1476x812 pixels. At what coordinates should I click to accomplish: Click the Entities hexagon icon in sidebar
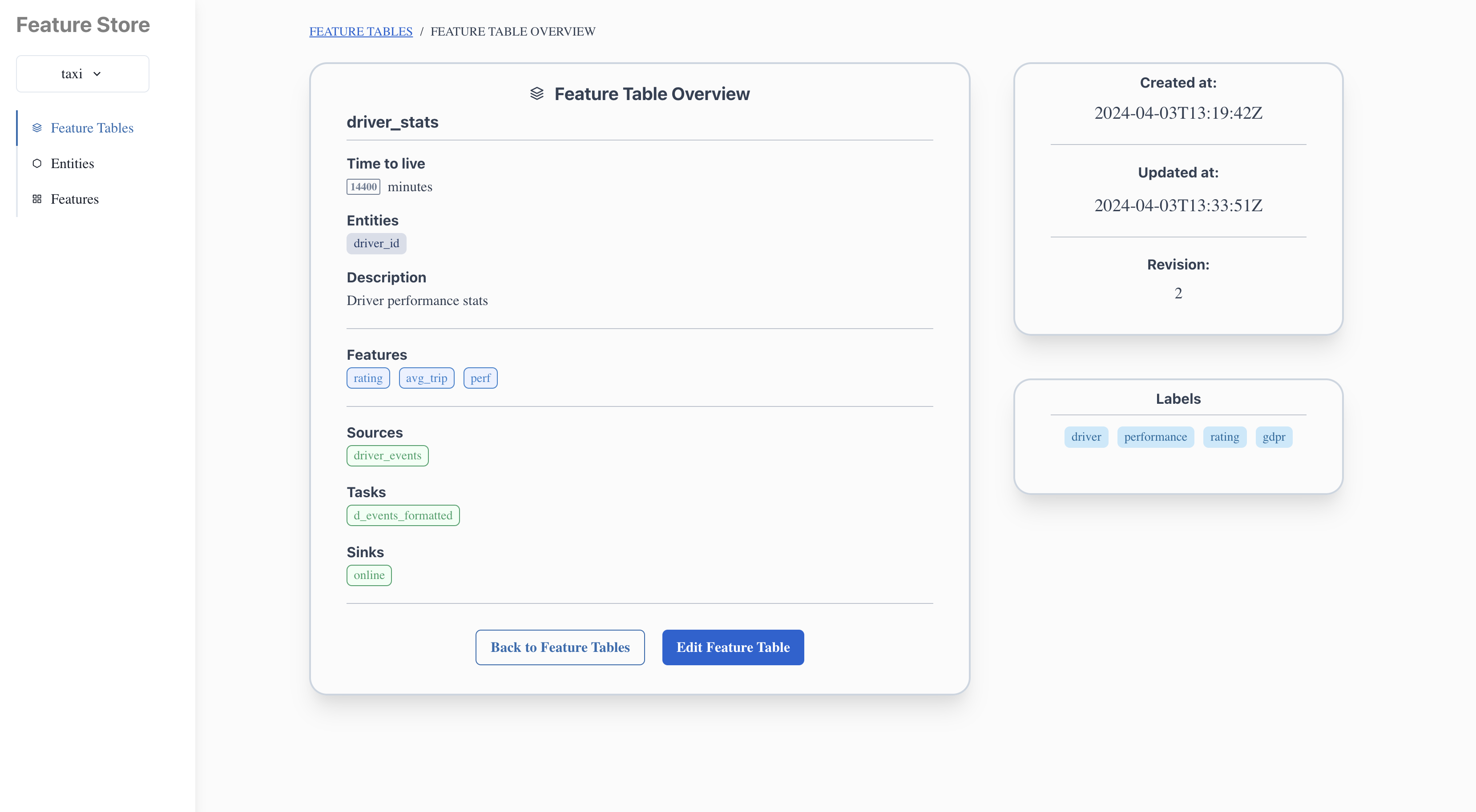[x=37, y=163]
